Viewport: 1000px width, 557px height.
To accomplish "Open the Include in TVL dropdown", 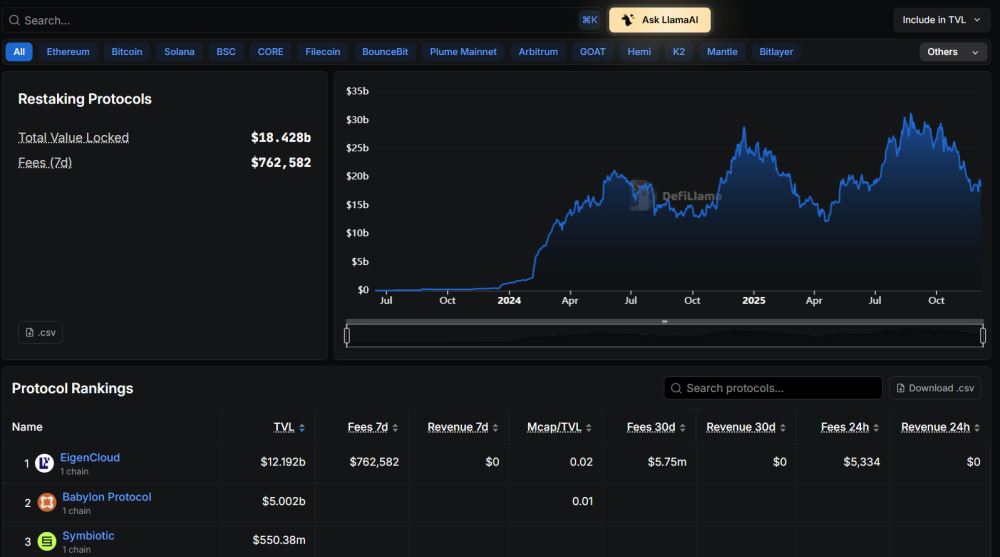I will (x=941, y=20).
